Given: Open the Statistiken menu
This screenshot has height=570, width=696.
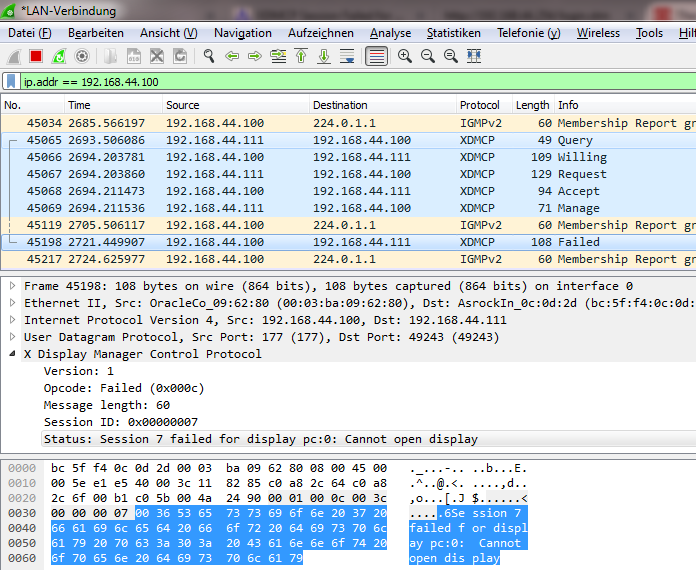Looking at the screenshot, I should click(454, 33).
